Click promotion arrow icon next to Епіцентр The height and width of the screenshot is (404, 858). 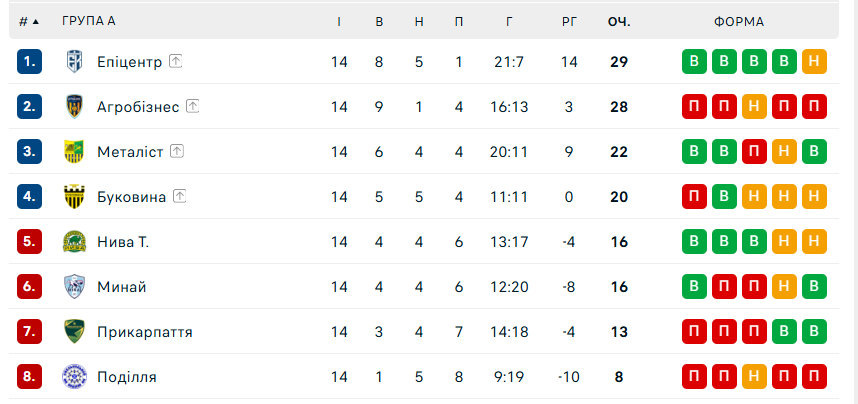pyautogui.click(x=176, y=62)
